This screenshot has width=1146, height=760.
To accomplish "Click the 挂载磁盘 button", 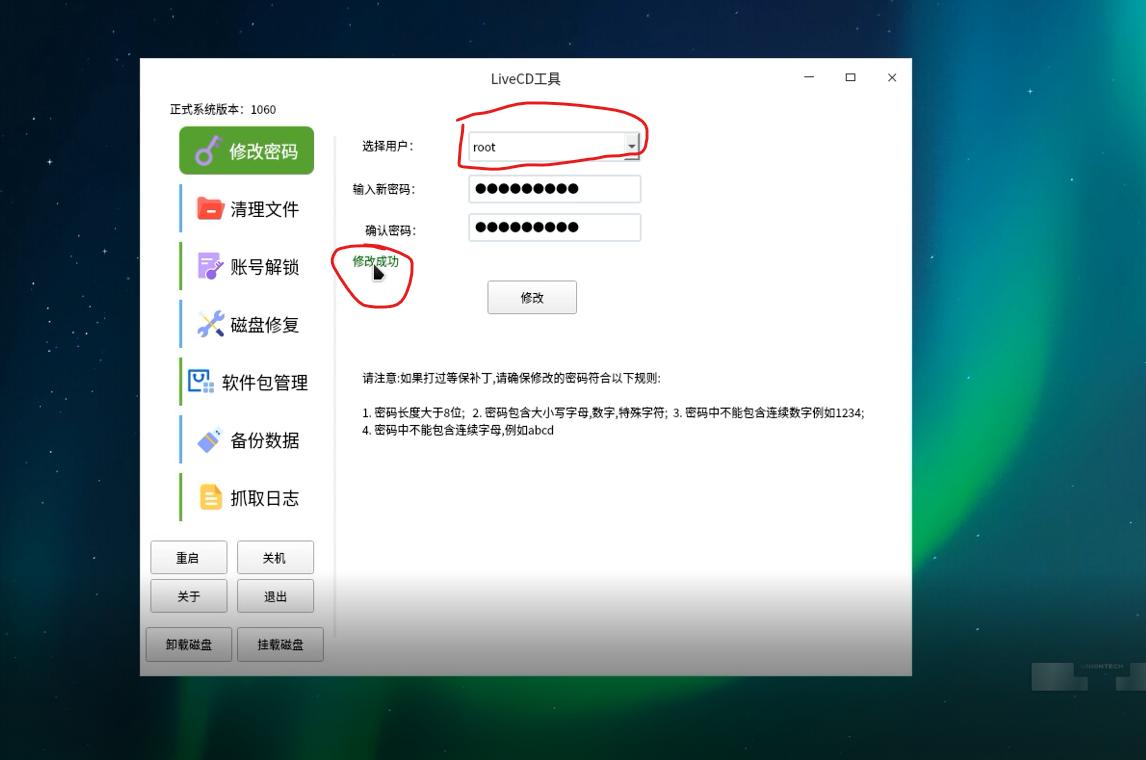I will click(281, 644).
